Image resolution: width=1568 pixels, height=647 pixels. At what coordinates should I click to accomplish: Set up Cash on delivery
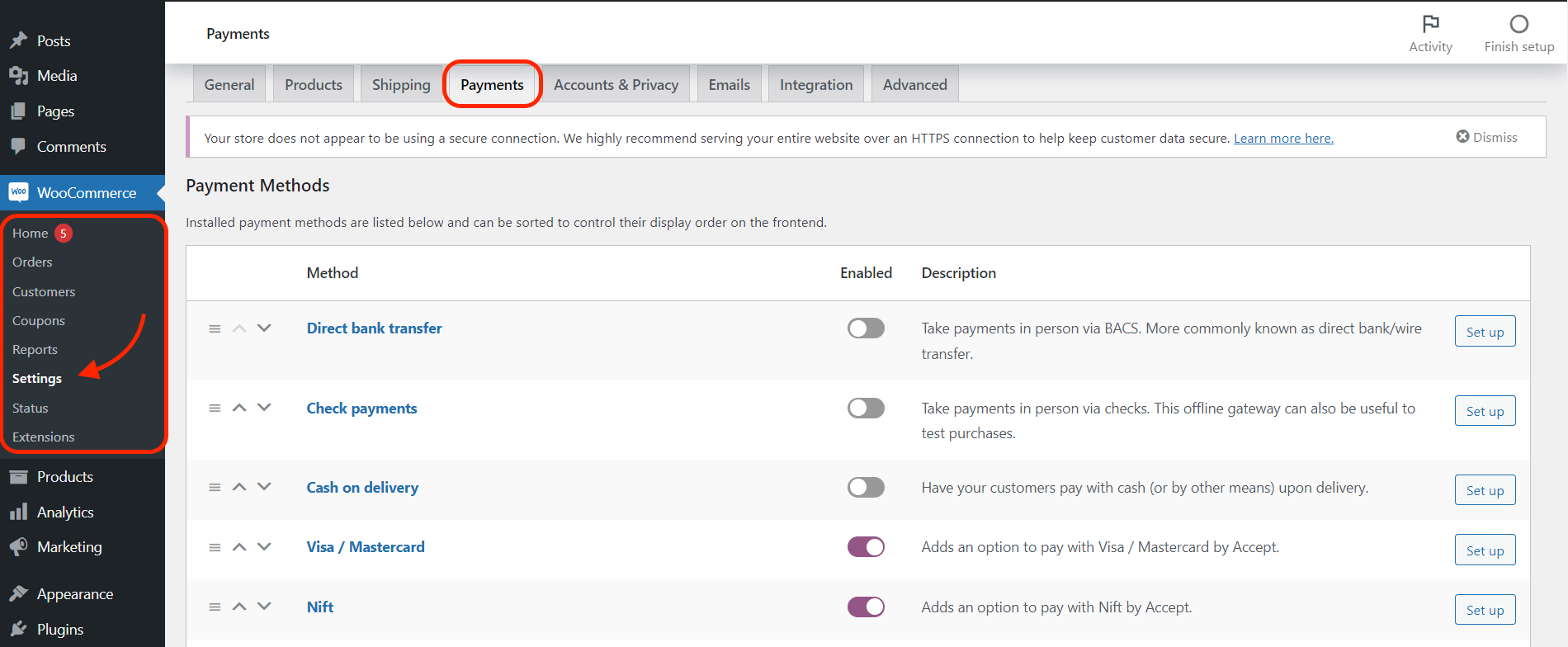point(1485,489)
